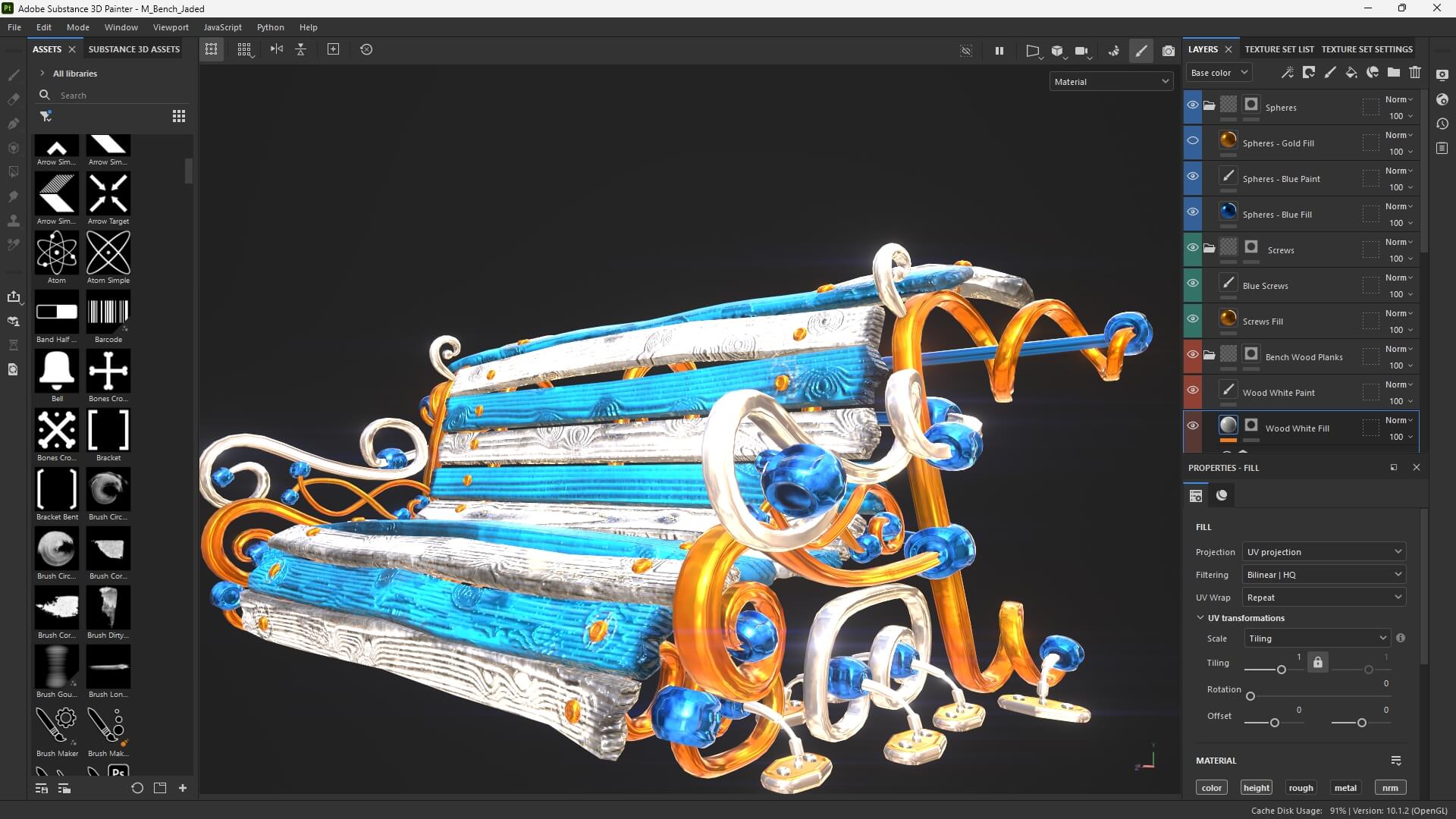Hide the Wood White Paint layer
Screen dimensions: 1456x819
[1193, 391]
